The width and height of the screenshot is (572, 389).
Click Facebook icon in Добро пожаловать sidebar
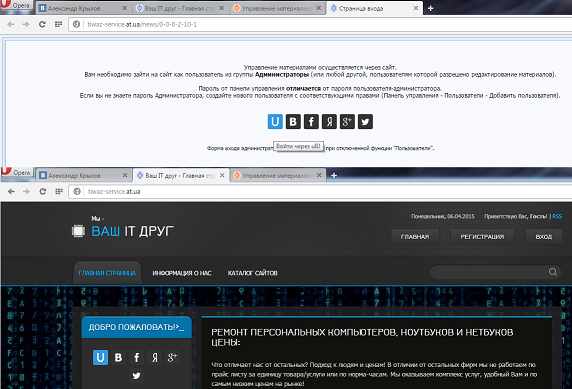(x=136, y=357)
